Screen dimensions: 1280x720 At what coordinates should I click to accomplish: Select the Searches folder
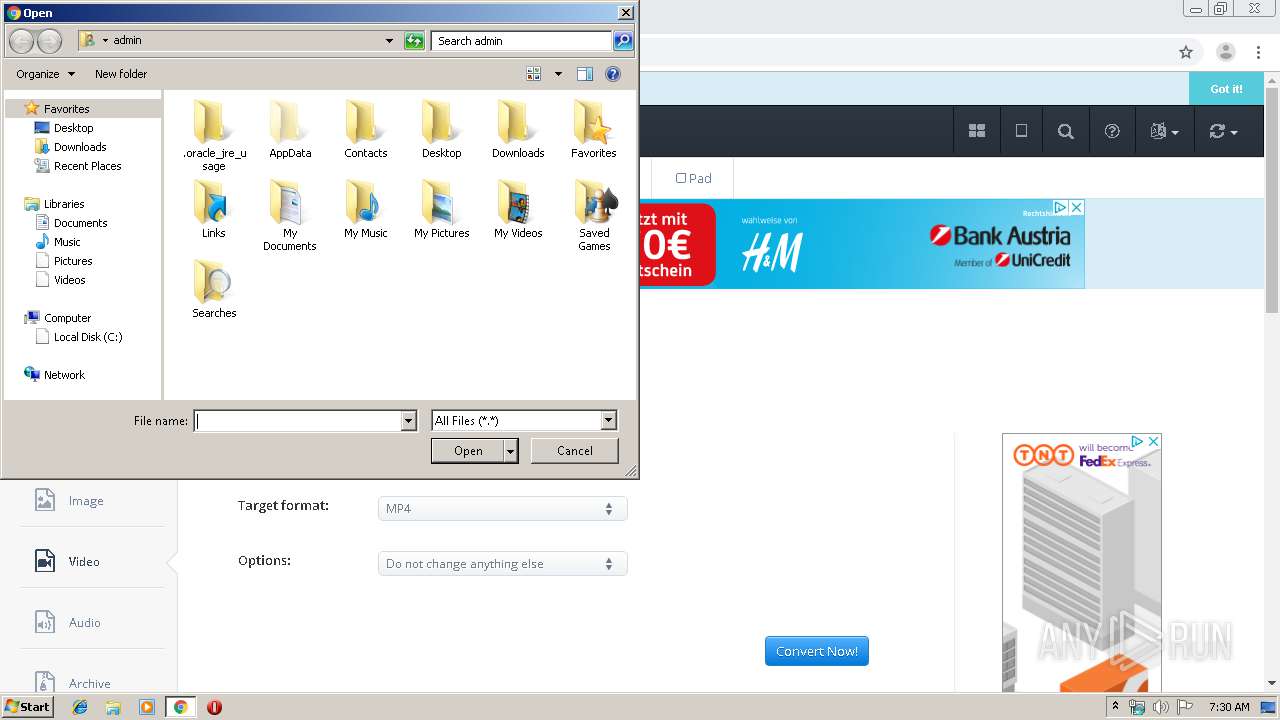click(x=214, y=290)
